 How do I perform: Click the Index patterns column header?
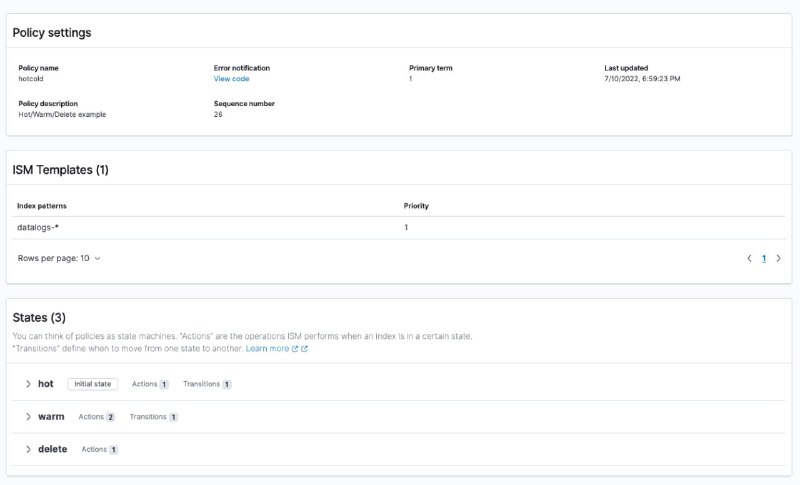click(42, 206)
